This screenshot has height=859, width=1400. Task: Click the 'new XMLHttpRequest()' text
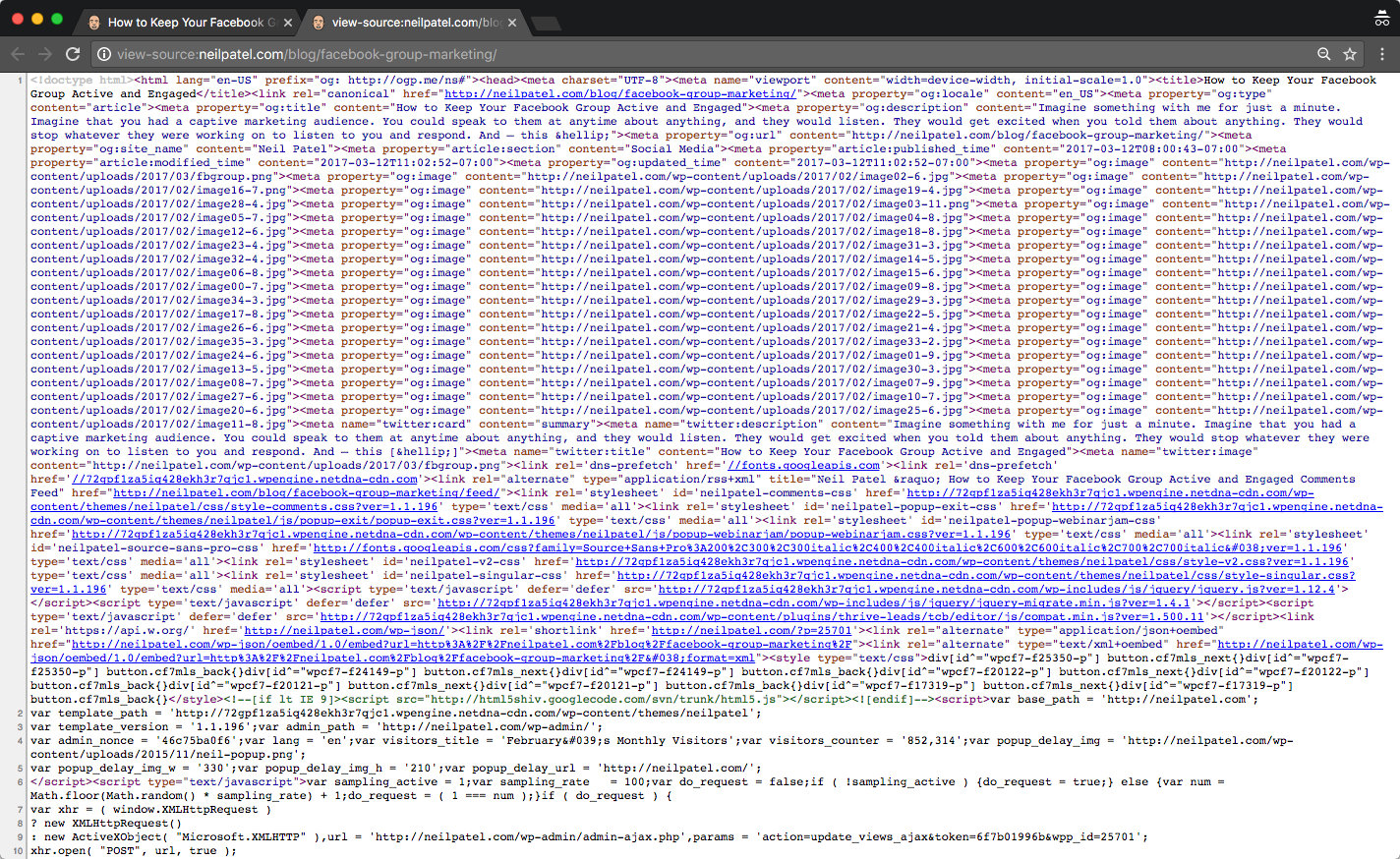pyautogui.click(x=113, y=824)
